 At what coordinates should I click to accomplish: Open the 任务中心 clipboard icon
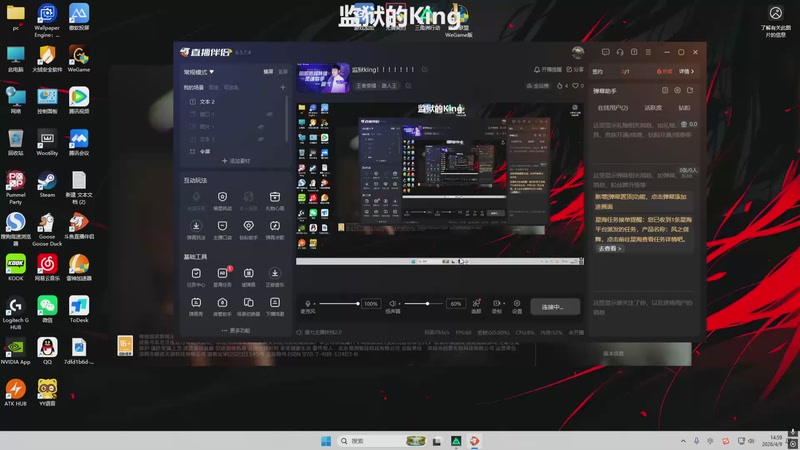(x=196, y=273)
